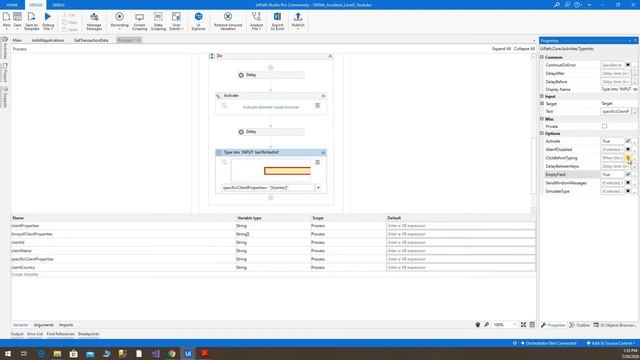Open File Explorer from taskbar
640x360 pixels.
(x=57, y=353)
